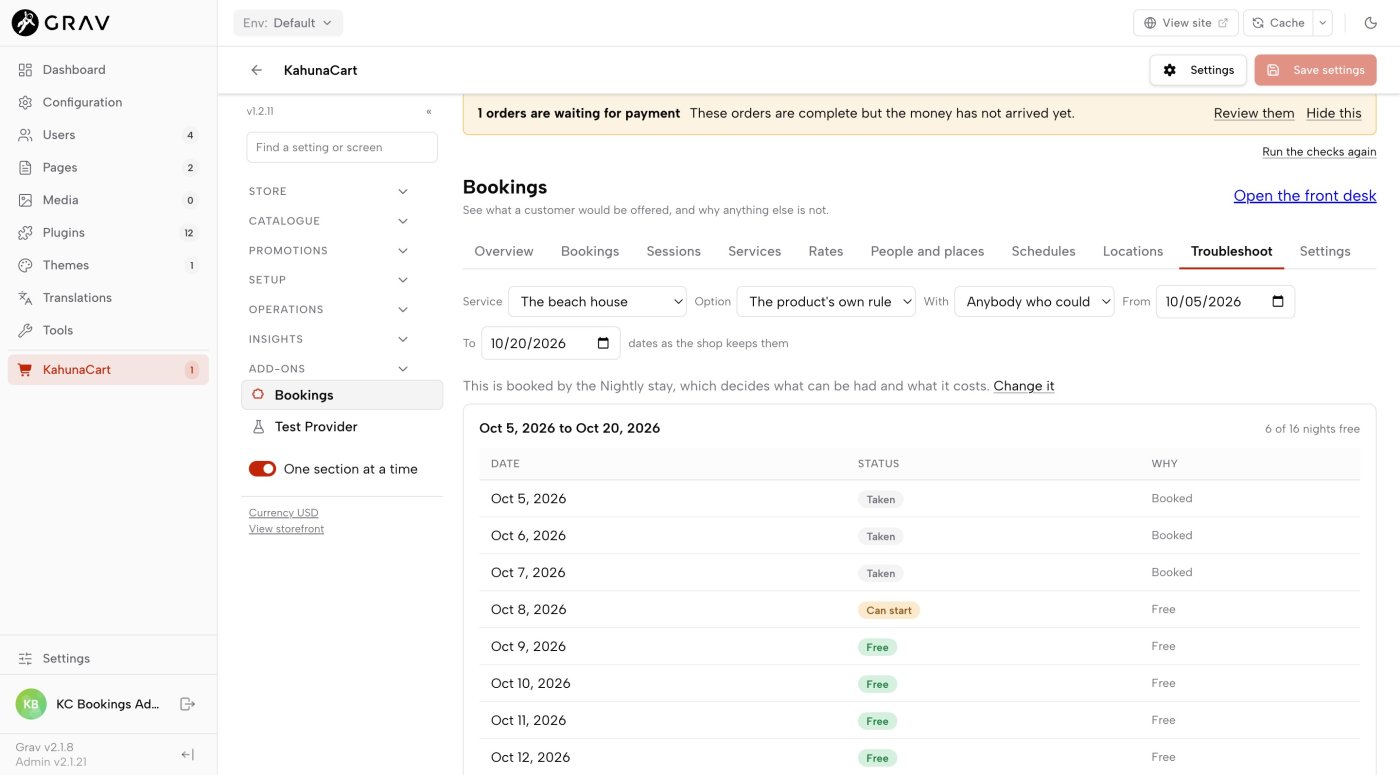Open the To date calendar picker icon
Image resolution: width=1400 pixels, height=775 pixels.
click(x=603, y=343)
